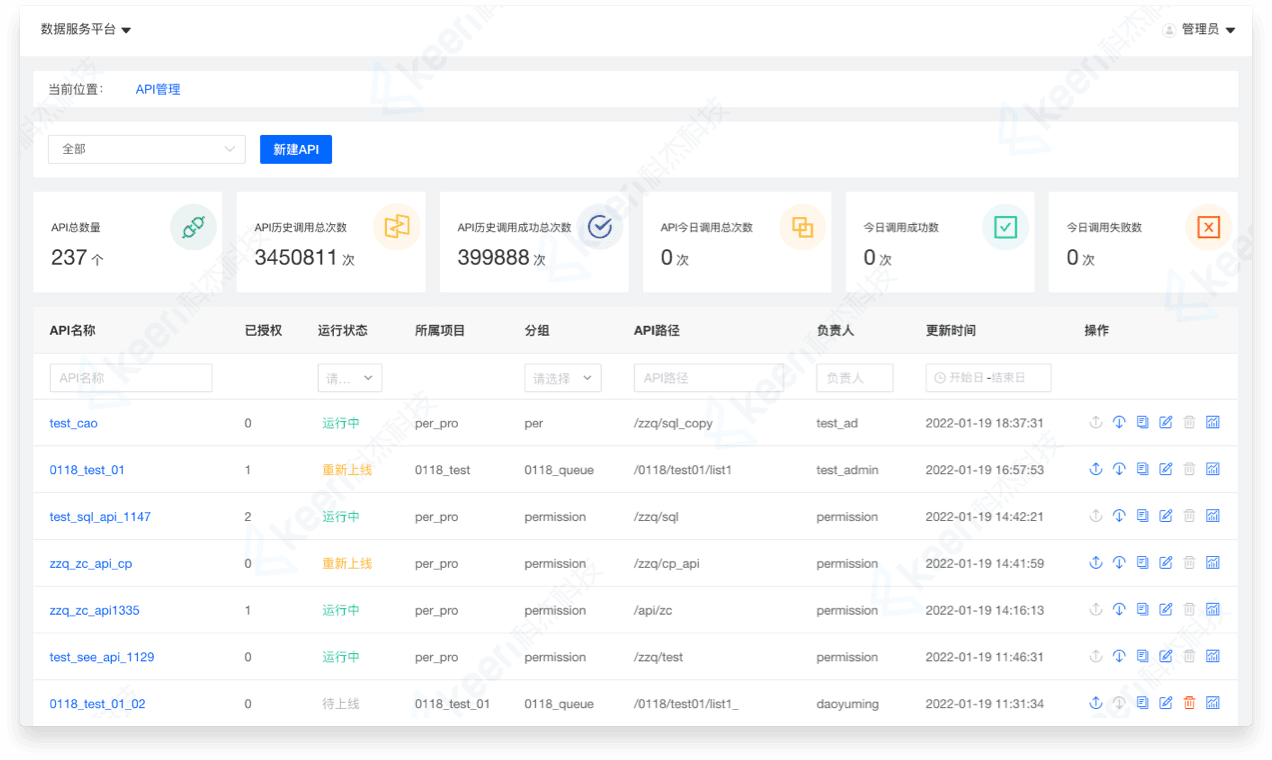Click the copy document icon for zzq_zc_api1335

coord(1142,610)
